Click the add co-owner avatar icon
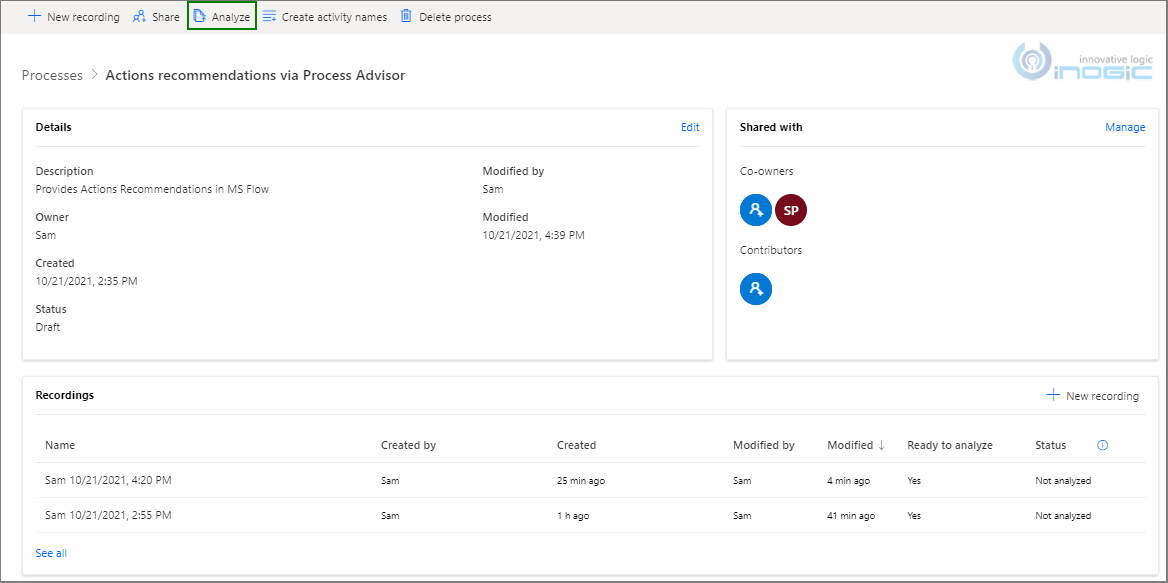 756,210
